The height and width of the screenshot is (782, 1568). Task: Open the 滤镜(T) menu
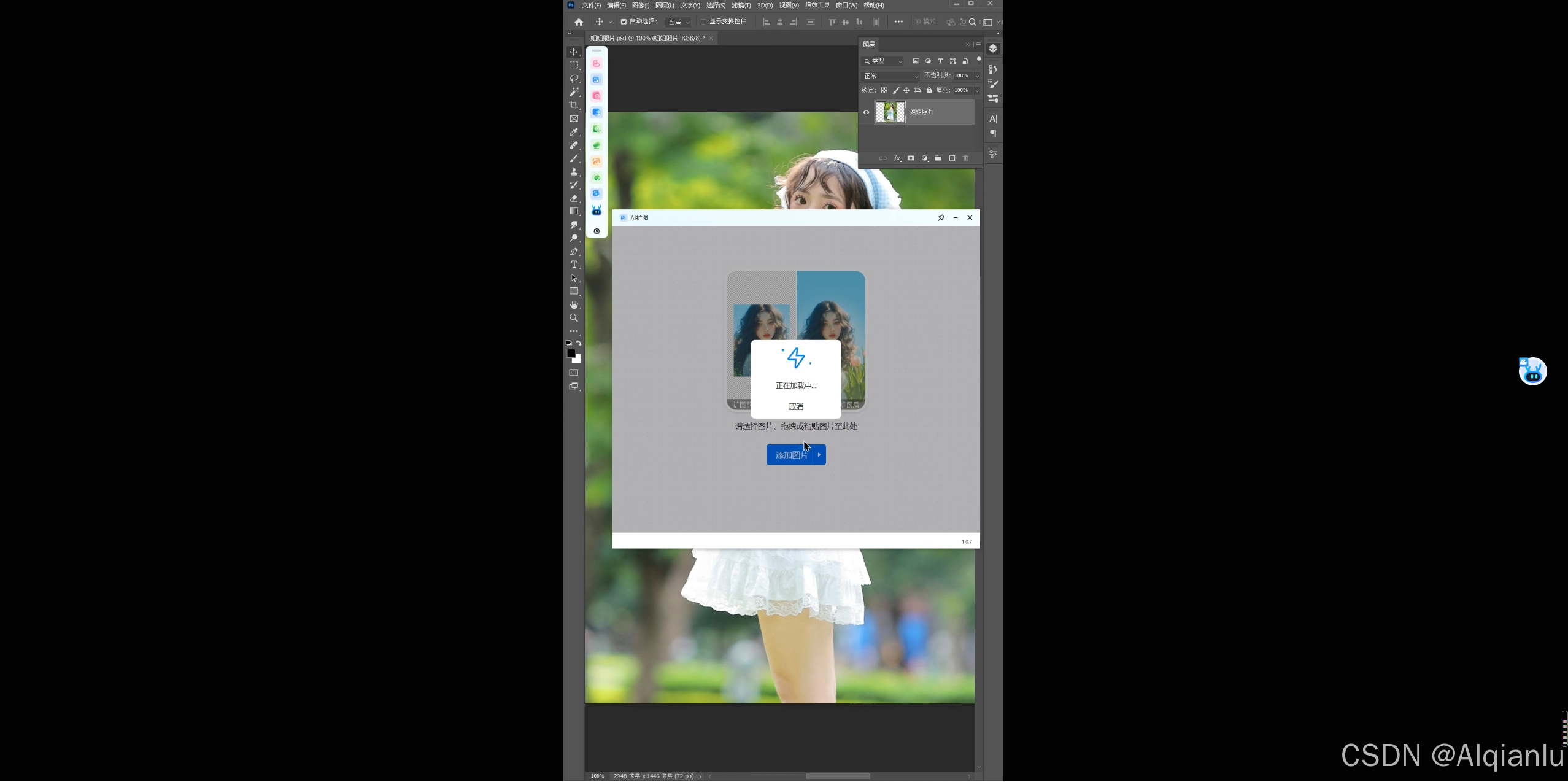[x=741, y=6]
